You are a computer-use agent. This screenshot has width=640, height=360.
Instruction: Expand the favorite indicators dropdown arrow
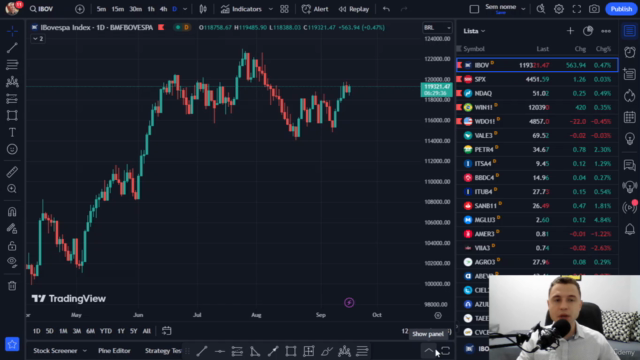270,9
